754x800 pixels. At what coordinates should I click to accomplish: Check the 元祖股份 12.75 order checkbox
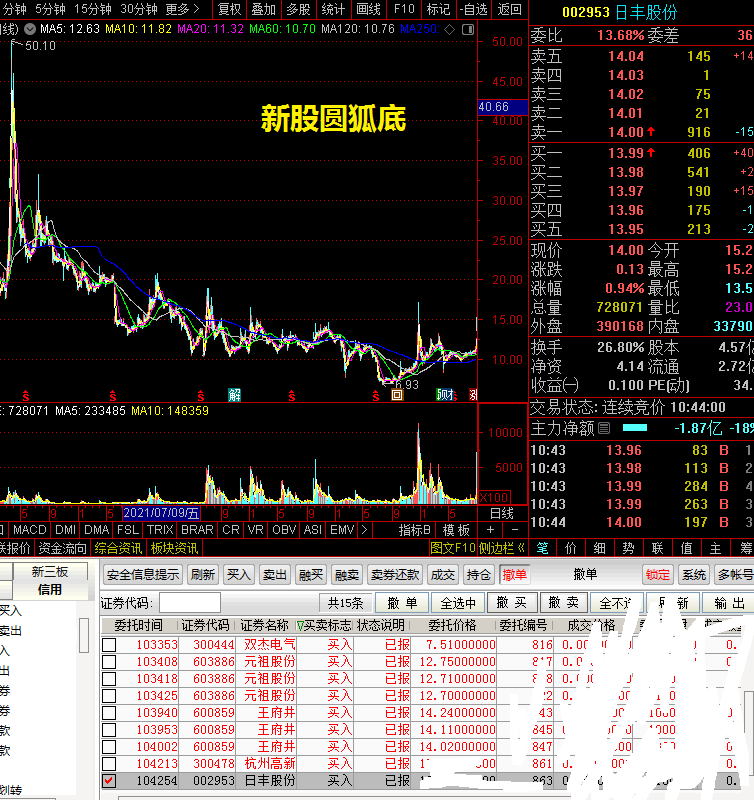109,662
